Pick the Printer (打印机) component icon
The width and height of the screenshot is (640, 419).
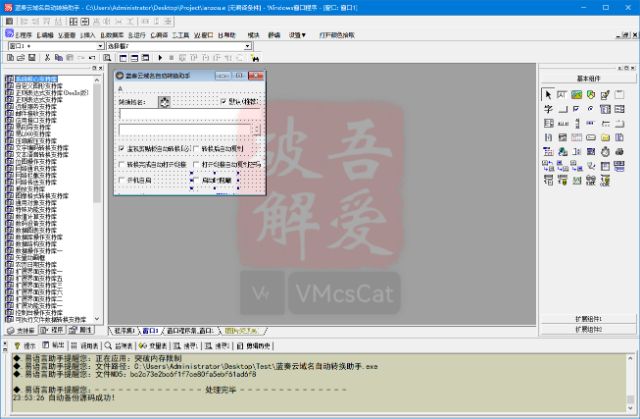point(619,152)
